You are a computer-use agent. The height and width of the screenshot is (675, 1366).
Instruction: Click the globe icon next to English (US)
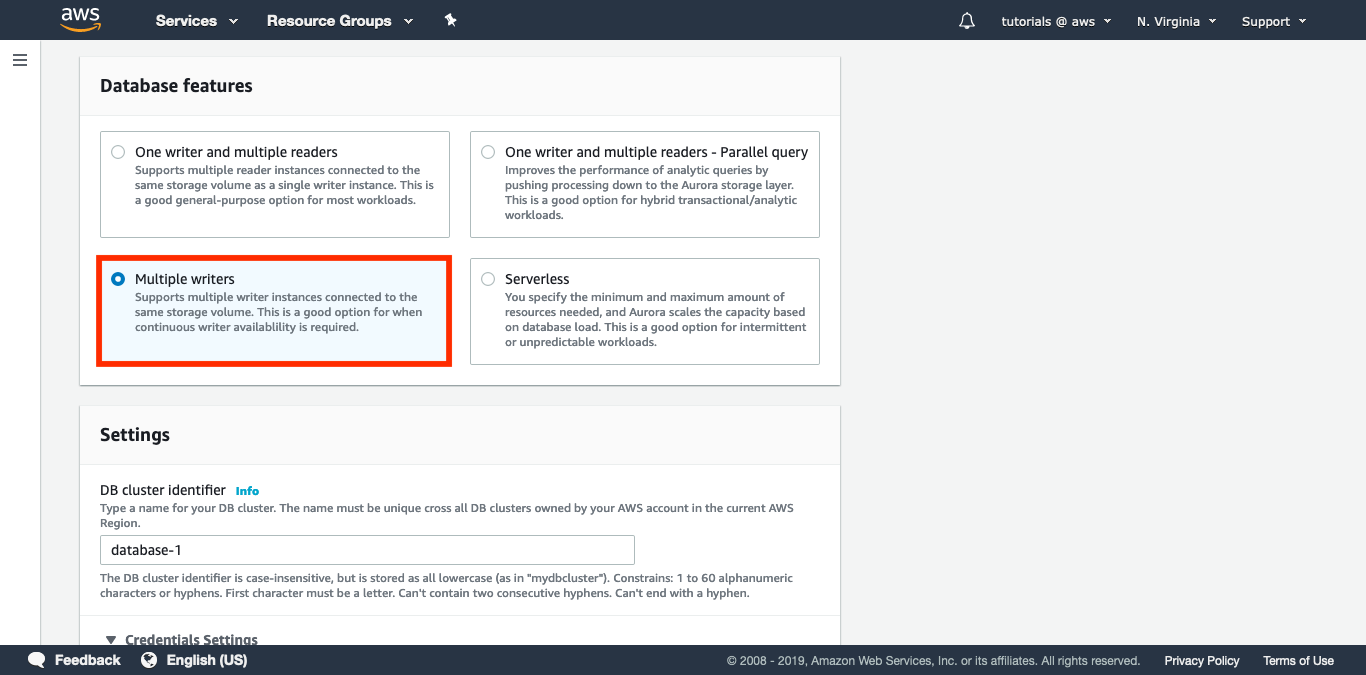click(x=148, y=659)
